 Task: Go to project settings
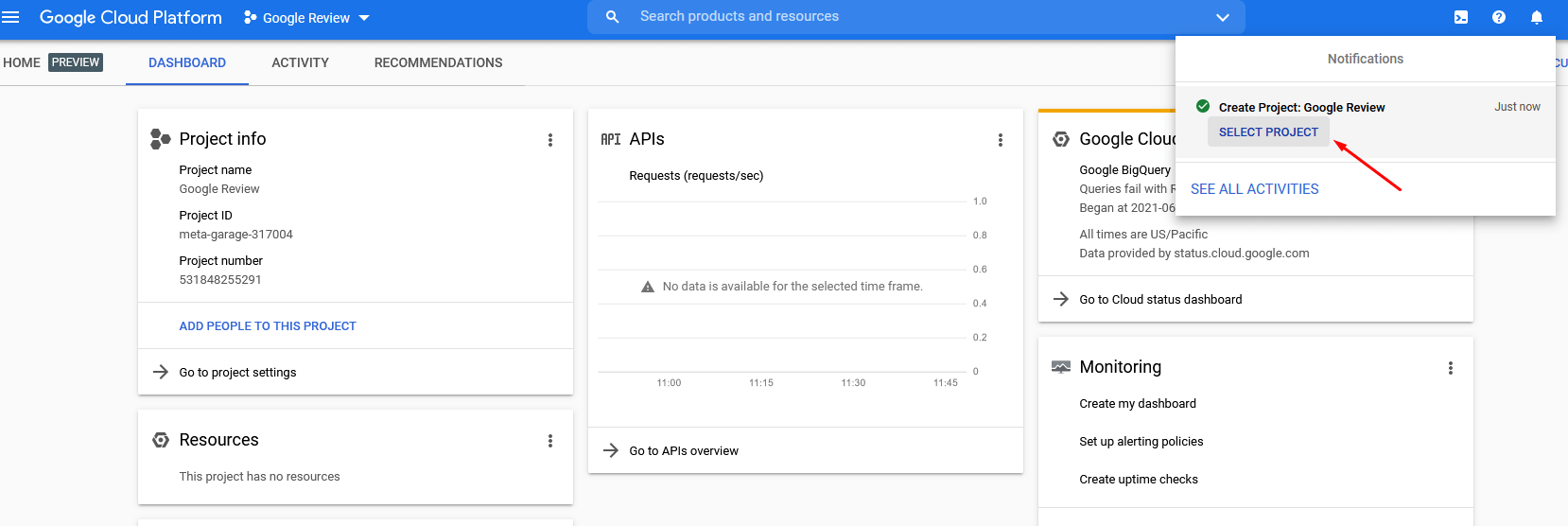238,373
